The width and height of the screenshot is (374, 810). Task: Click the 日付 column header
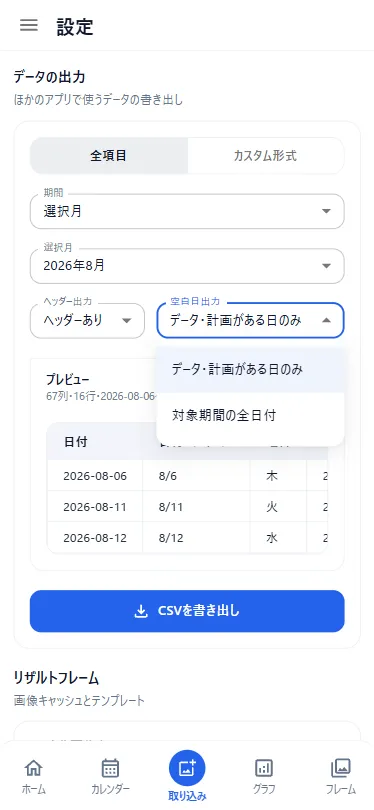(76, 442)
